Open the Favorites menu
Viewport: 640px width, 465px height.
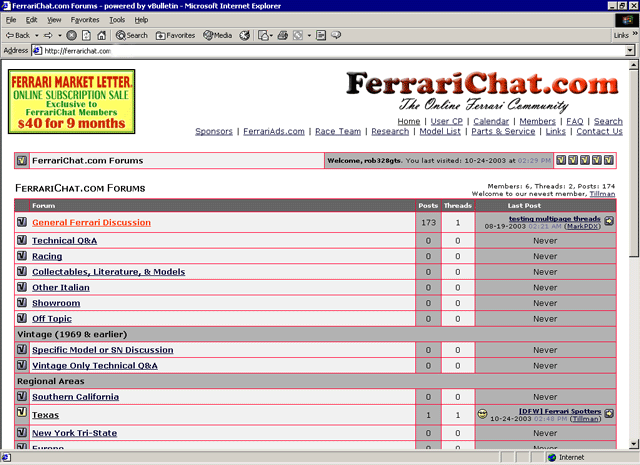[x=85, y=20]
